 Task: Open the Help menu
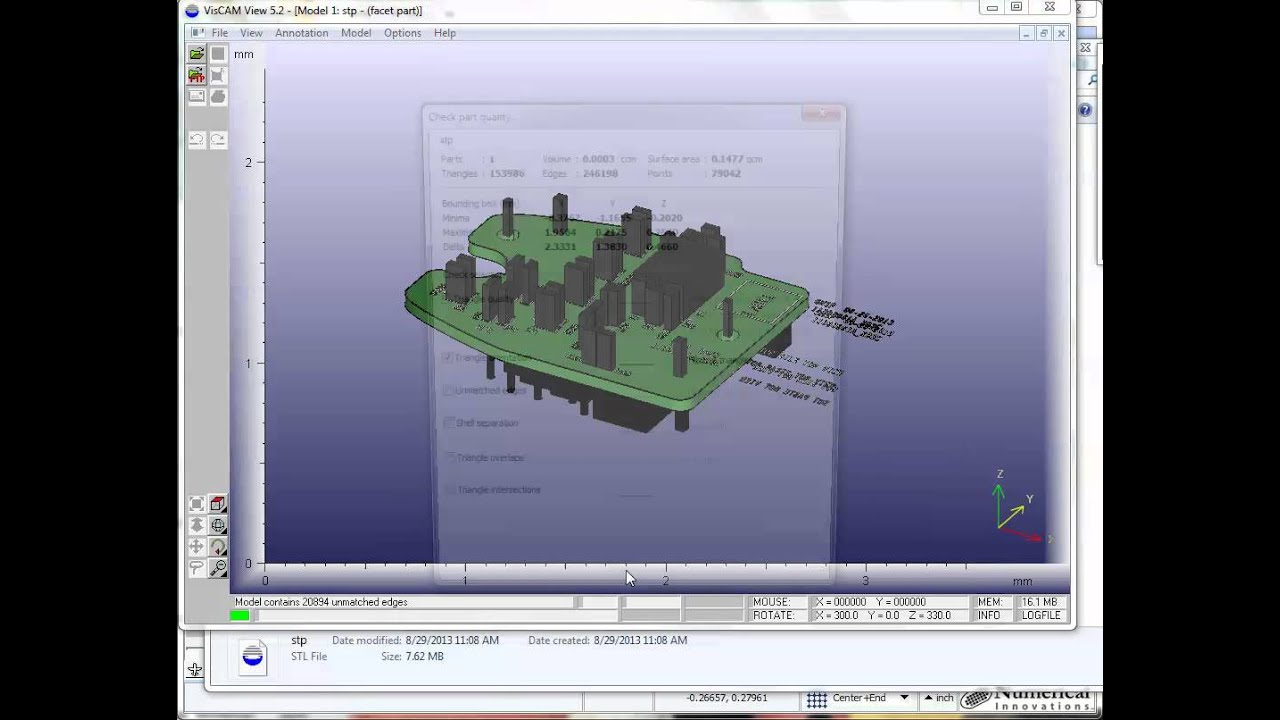point(445,33)
